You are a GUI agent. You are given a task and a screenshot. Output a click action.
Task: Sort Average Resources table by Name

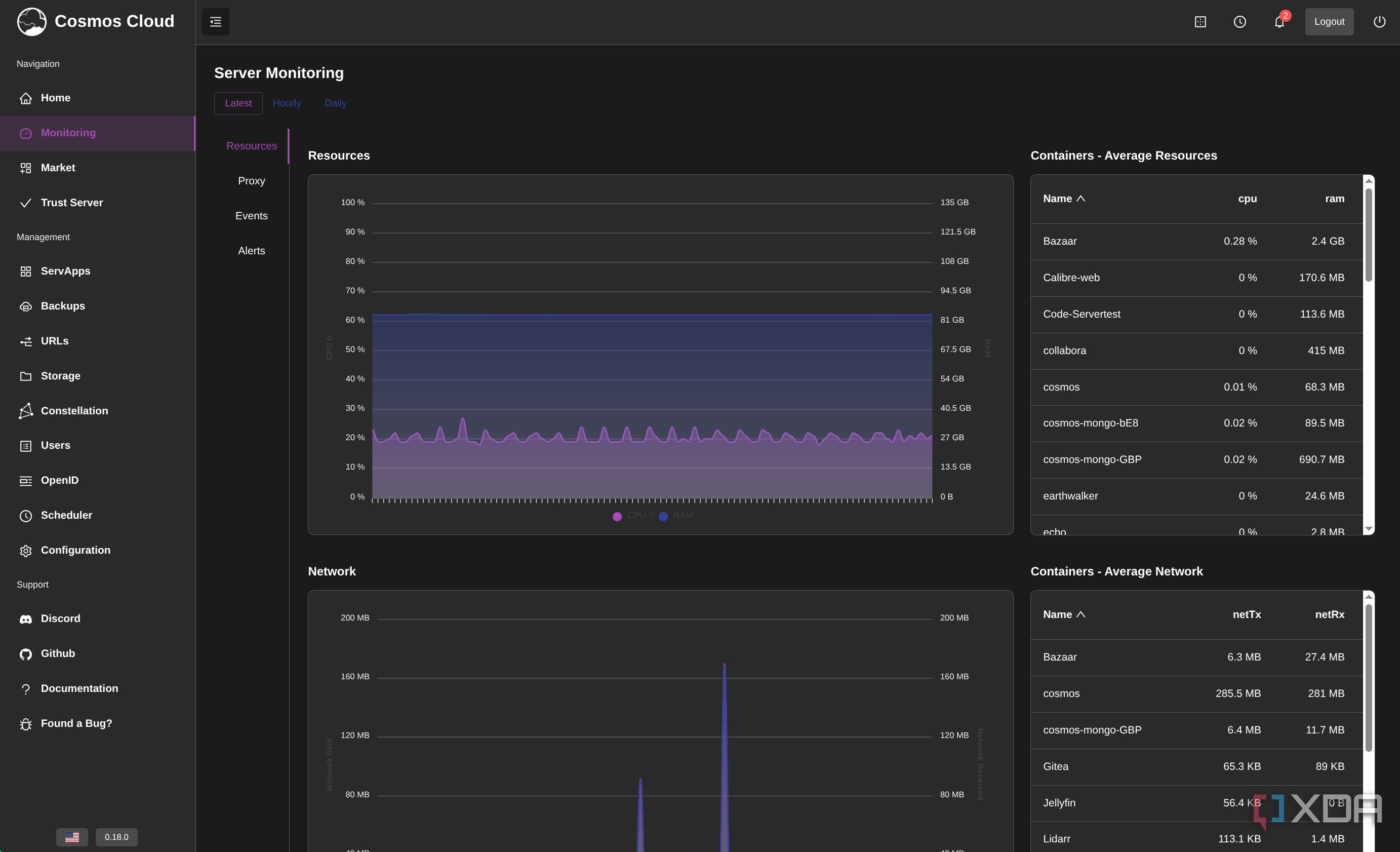[1064, 199]
